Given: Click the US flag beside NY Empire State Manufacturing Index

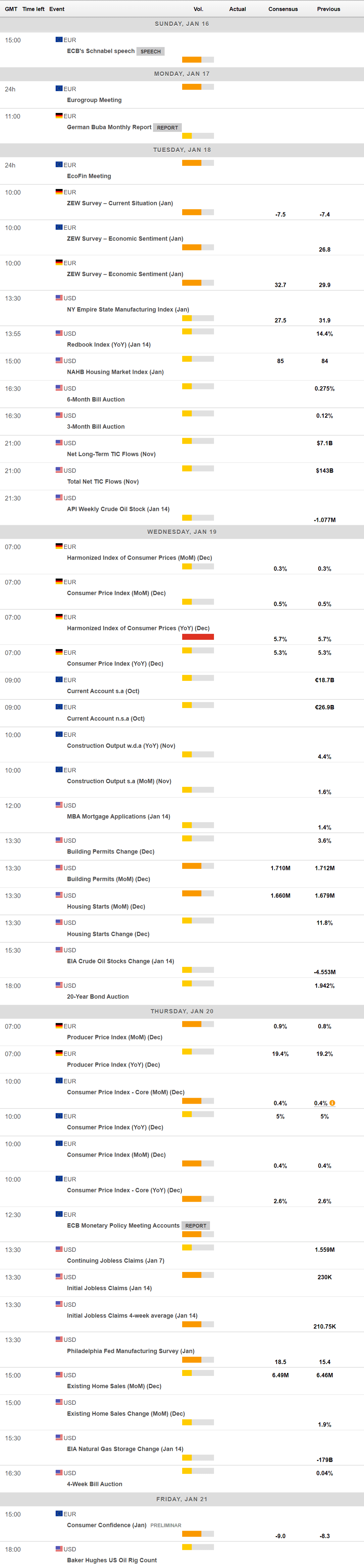Looking at the screenshot, I should 59,298.
